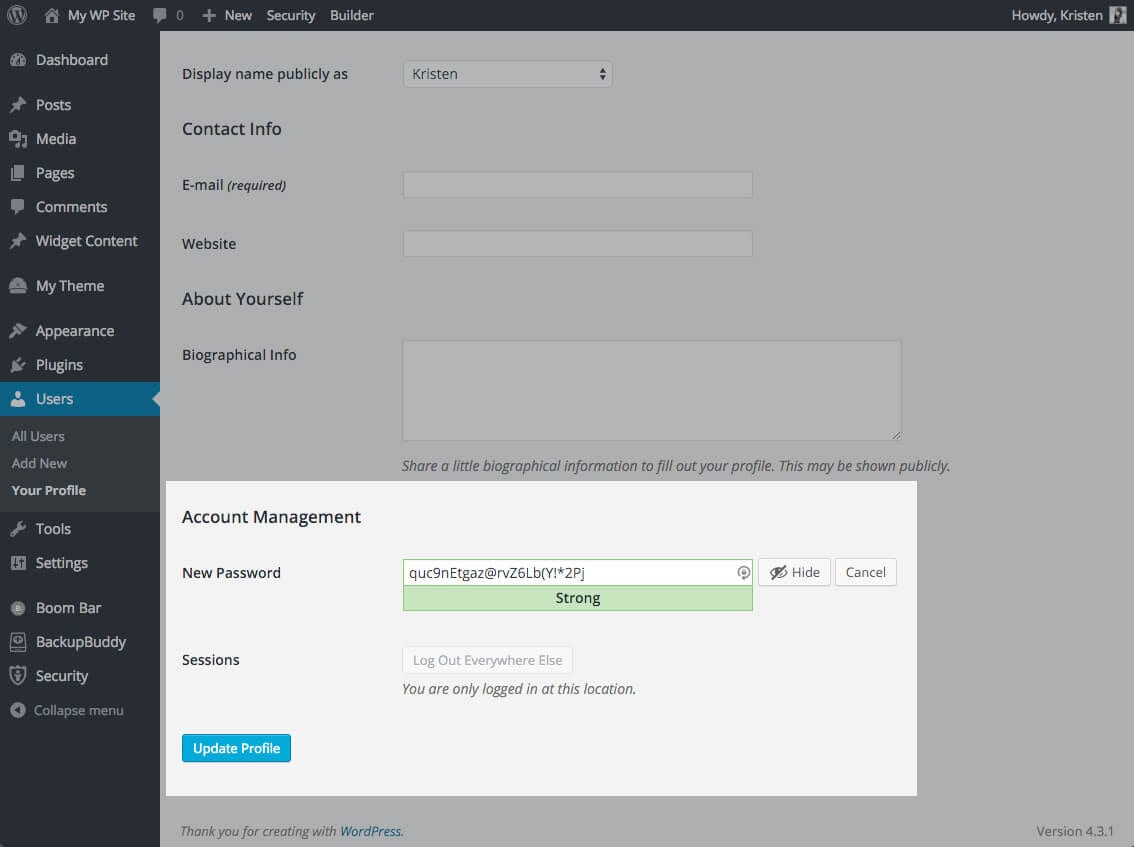Click the Strong password strength indicator
Viewport: 1134px width, 847px height.
click(x=578, y=598)
